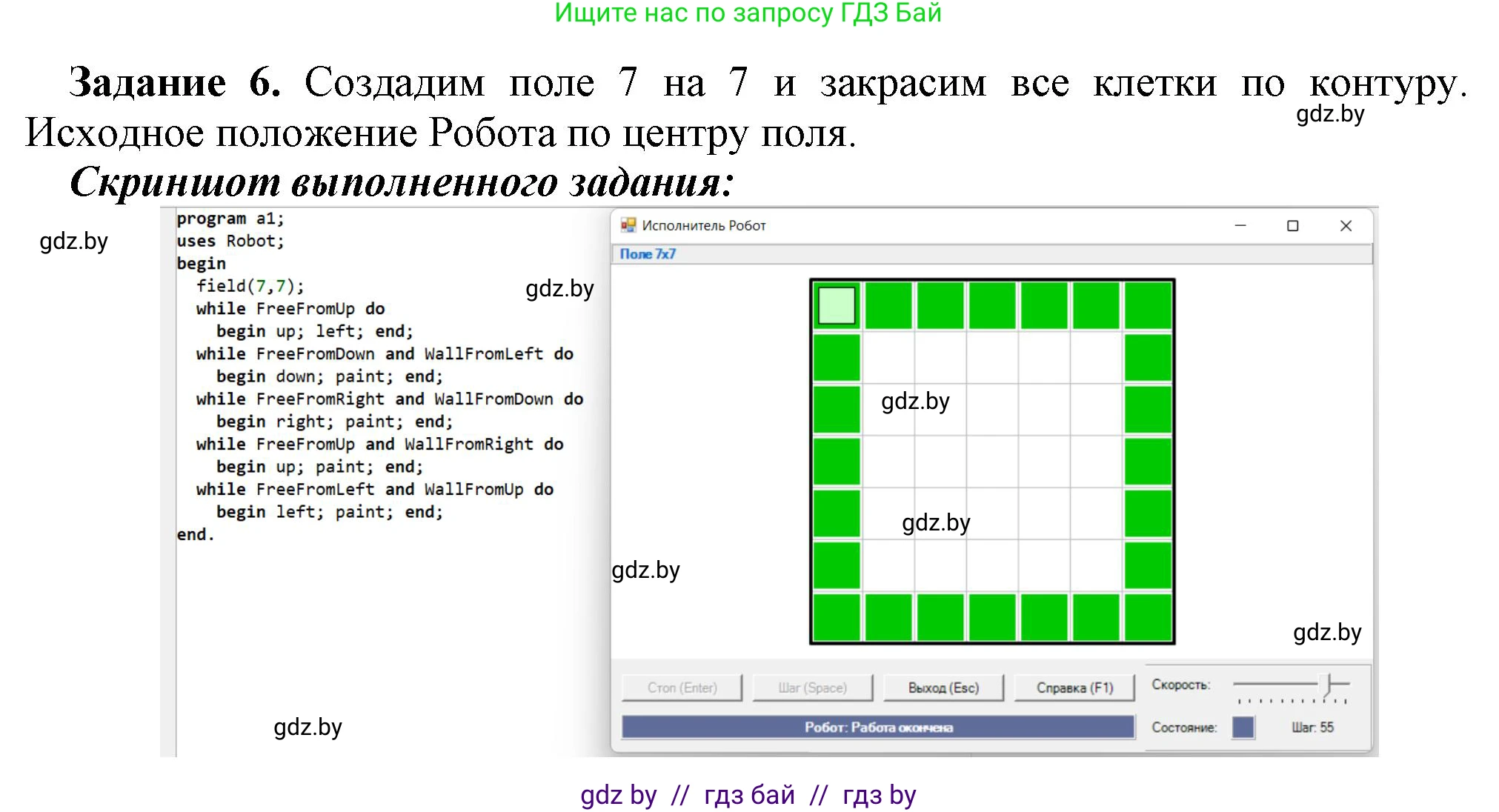Screen dimensions: 1499x812
Task: Click the Шаг (Space) button
Action: [812, 688]
